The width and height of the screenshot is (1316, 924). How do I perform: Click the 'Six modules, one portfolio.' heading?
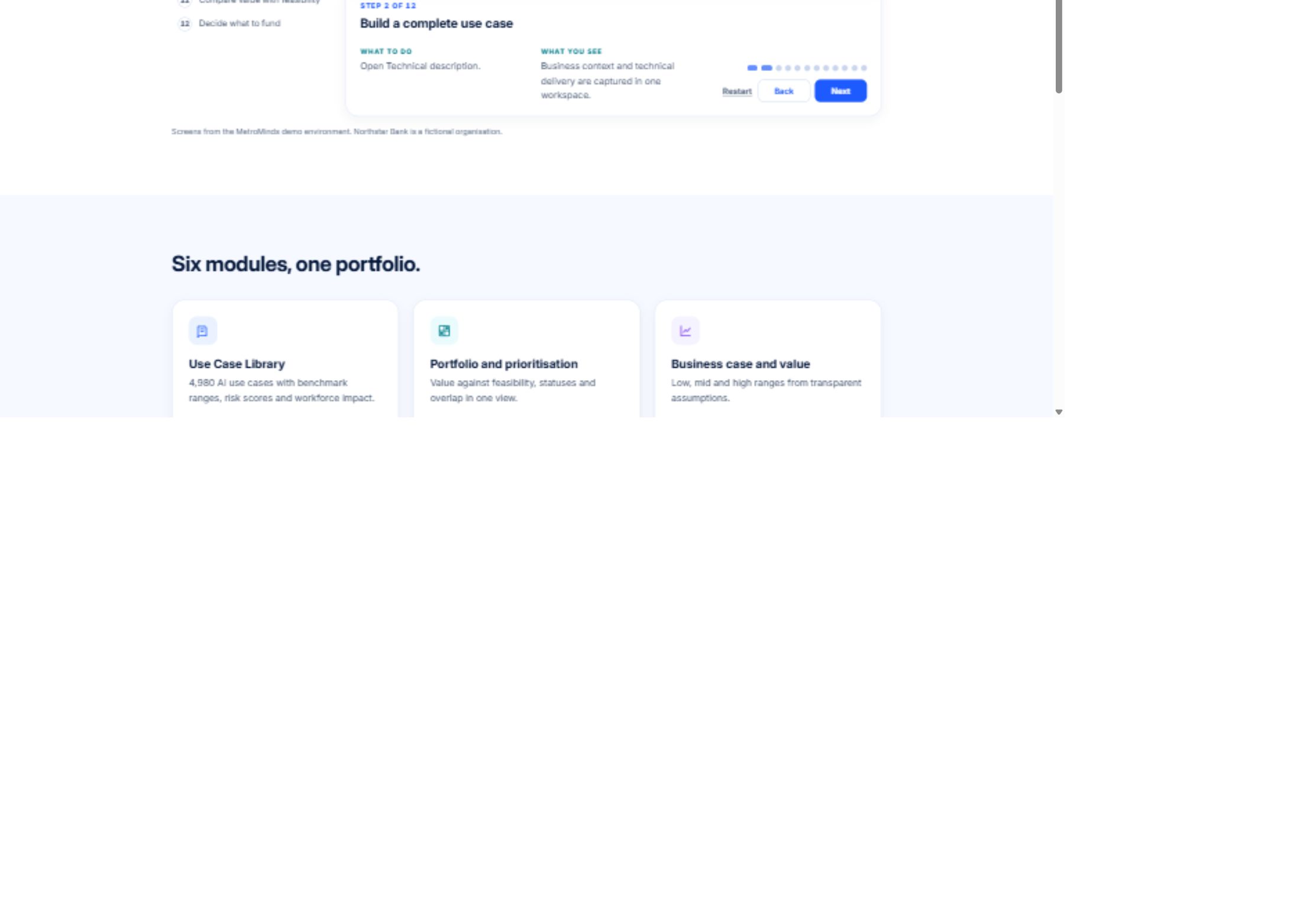[296, 264]
